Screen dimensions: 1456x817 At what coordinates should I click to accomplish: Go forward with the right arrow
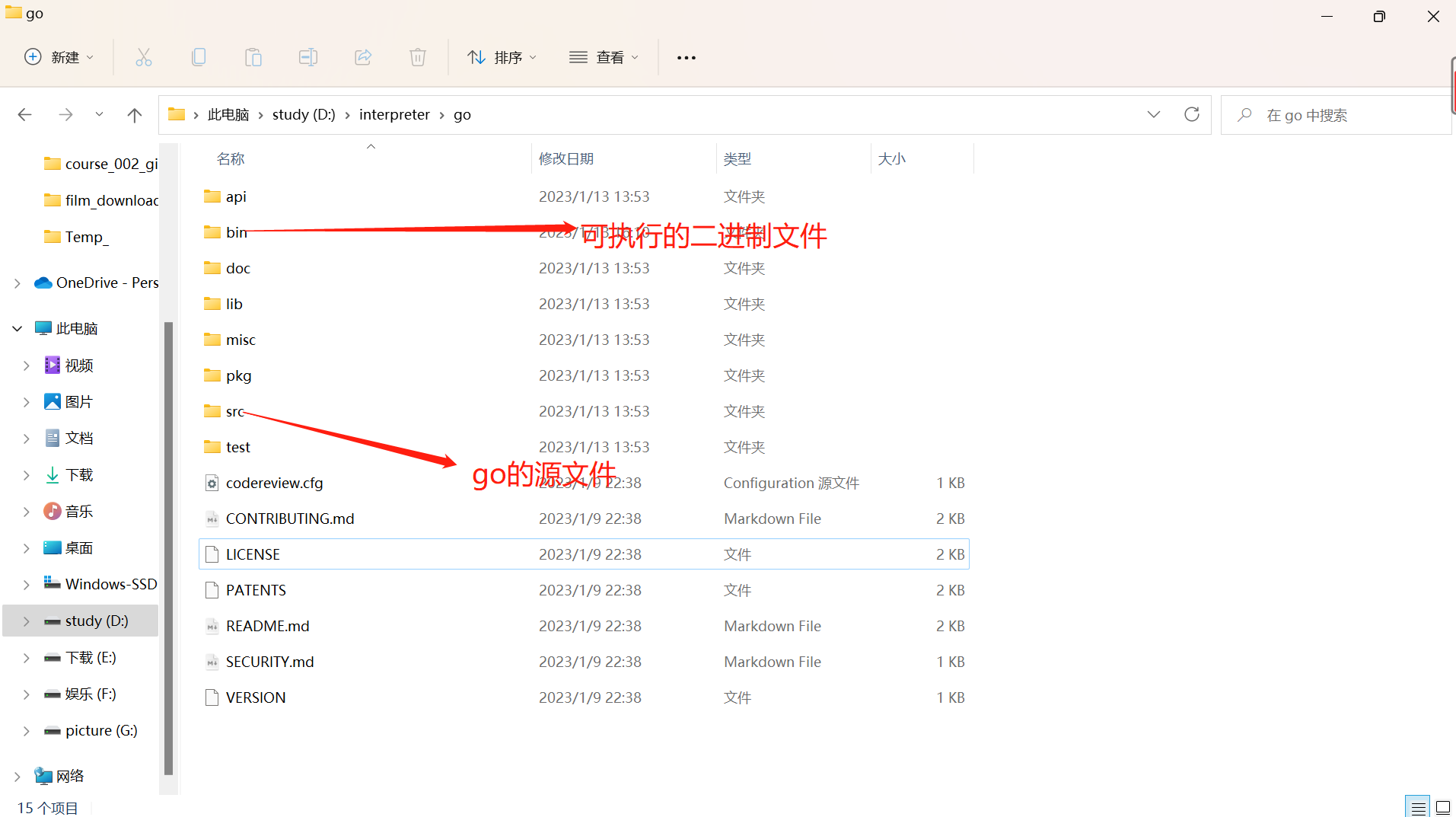pyautogui.click(x=65, y=115)
